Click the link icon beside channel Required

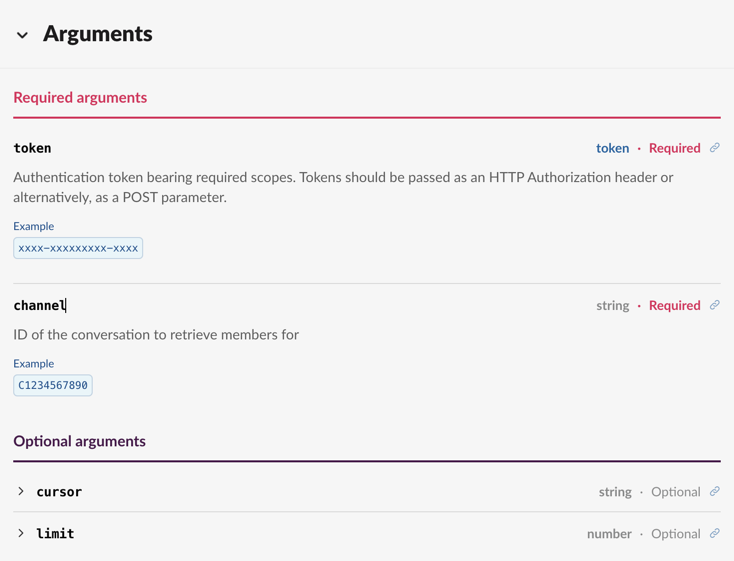click(x=715, y=305)
